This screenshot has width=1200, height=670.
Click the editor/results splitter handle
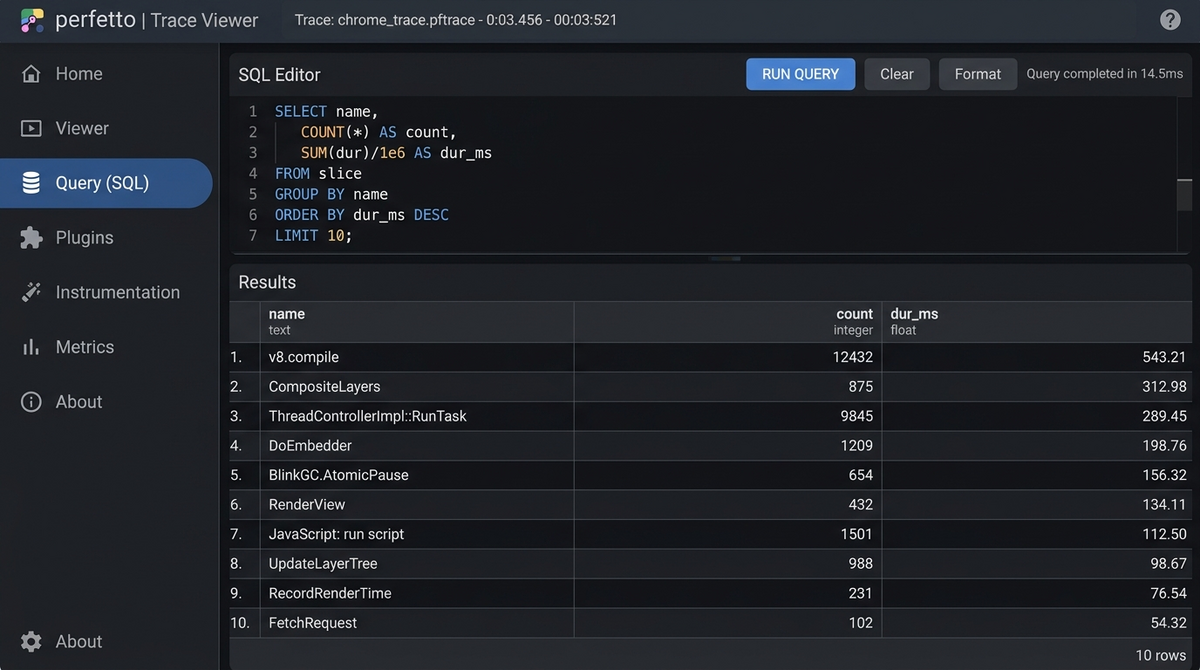(725, 258)
